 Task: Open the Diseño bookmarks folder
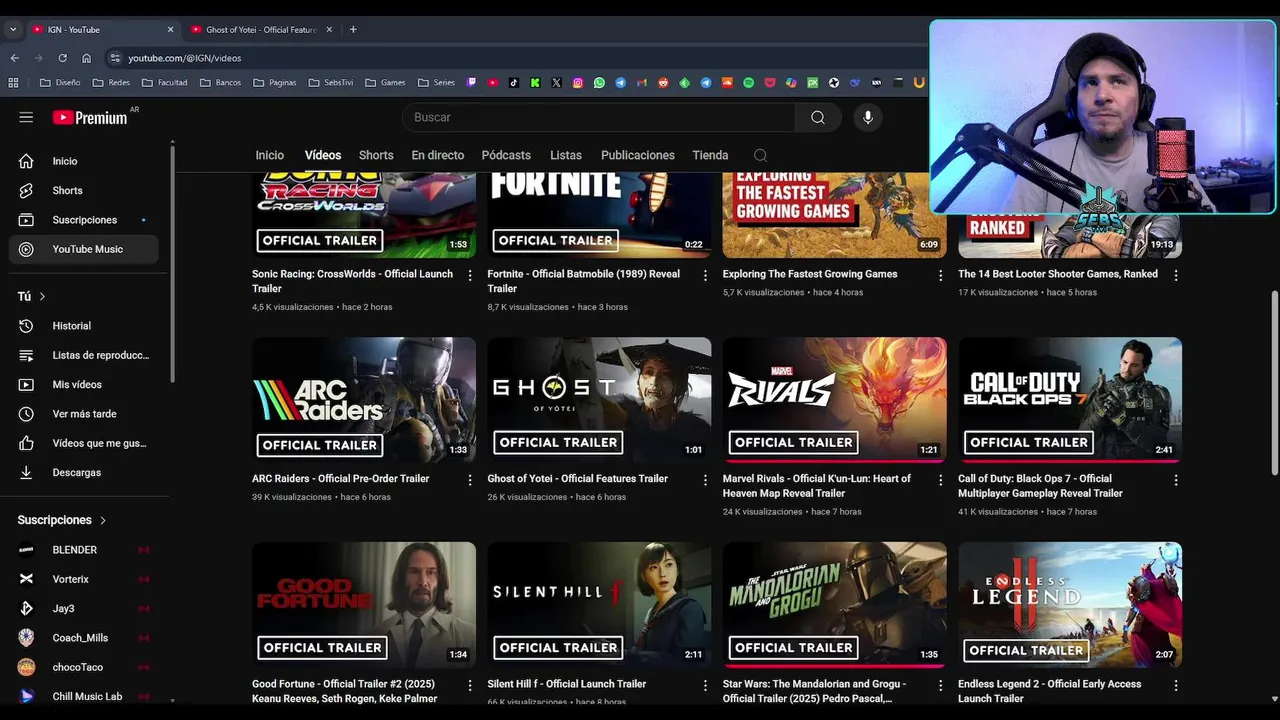click(x=60, y=83)
